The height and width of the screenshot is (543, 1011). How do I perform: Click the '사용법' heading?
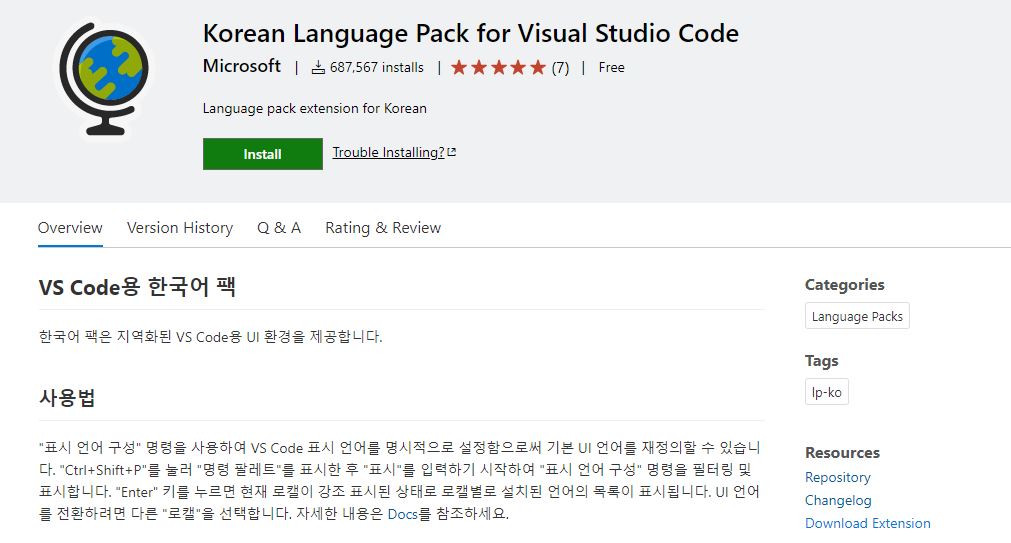coord(67,397)
